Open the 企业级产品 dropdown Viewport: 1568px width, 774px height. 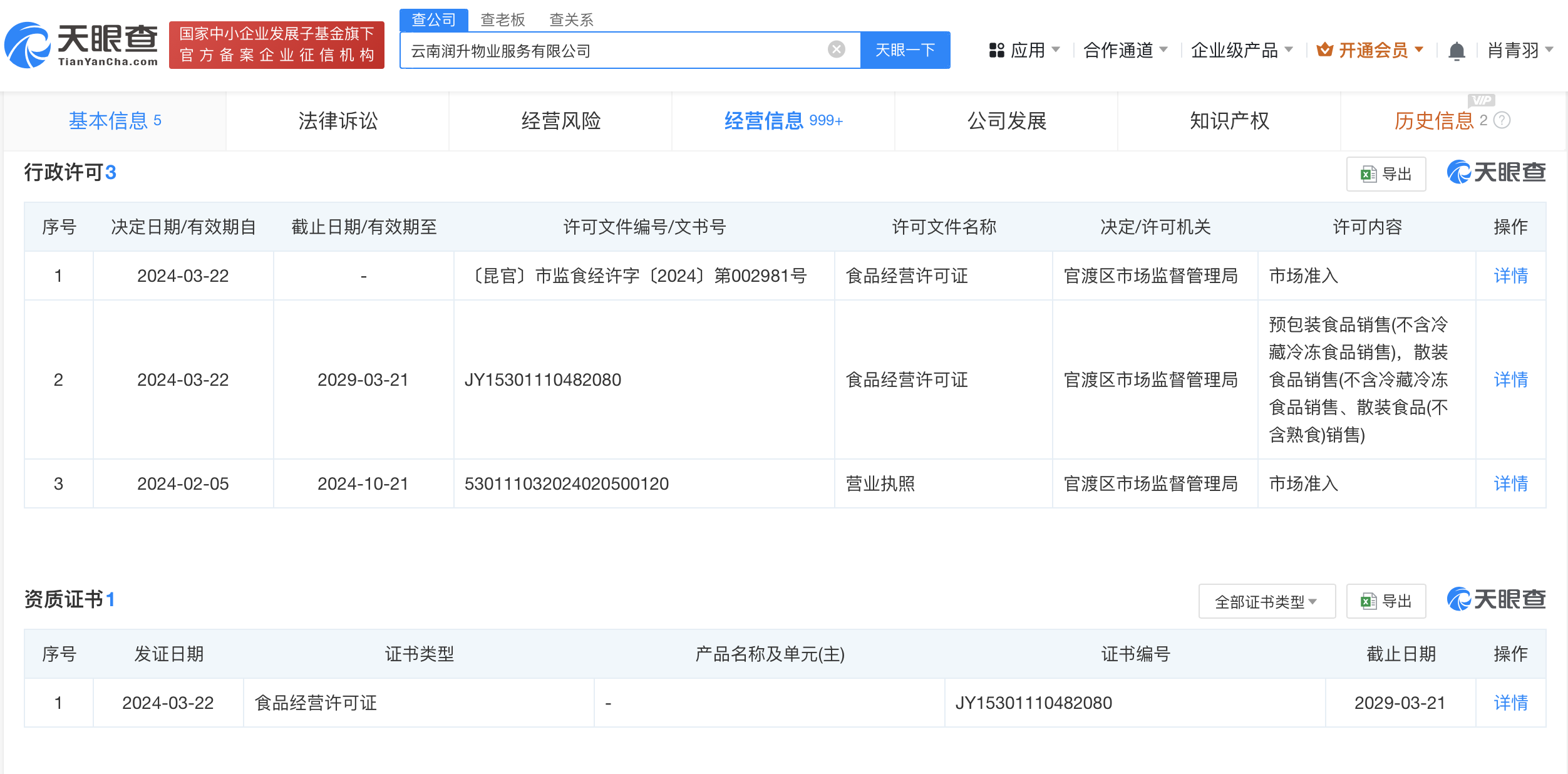1242,50
